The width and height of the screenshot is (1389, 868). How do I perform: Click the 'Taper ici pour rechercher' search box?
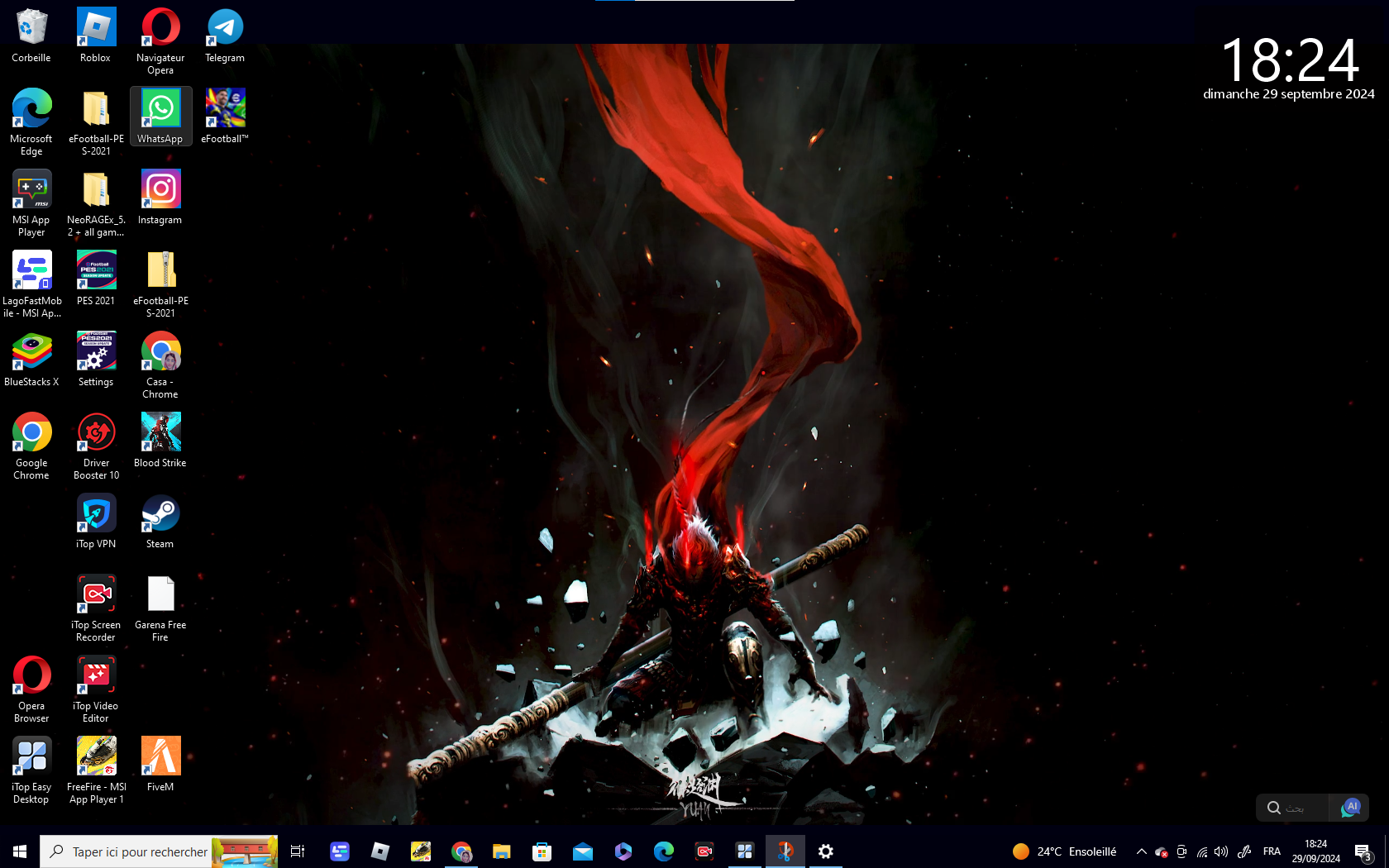coord(139,851)
